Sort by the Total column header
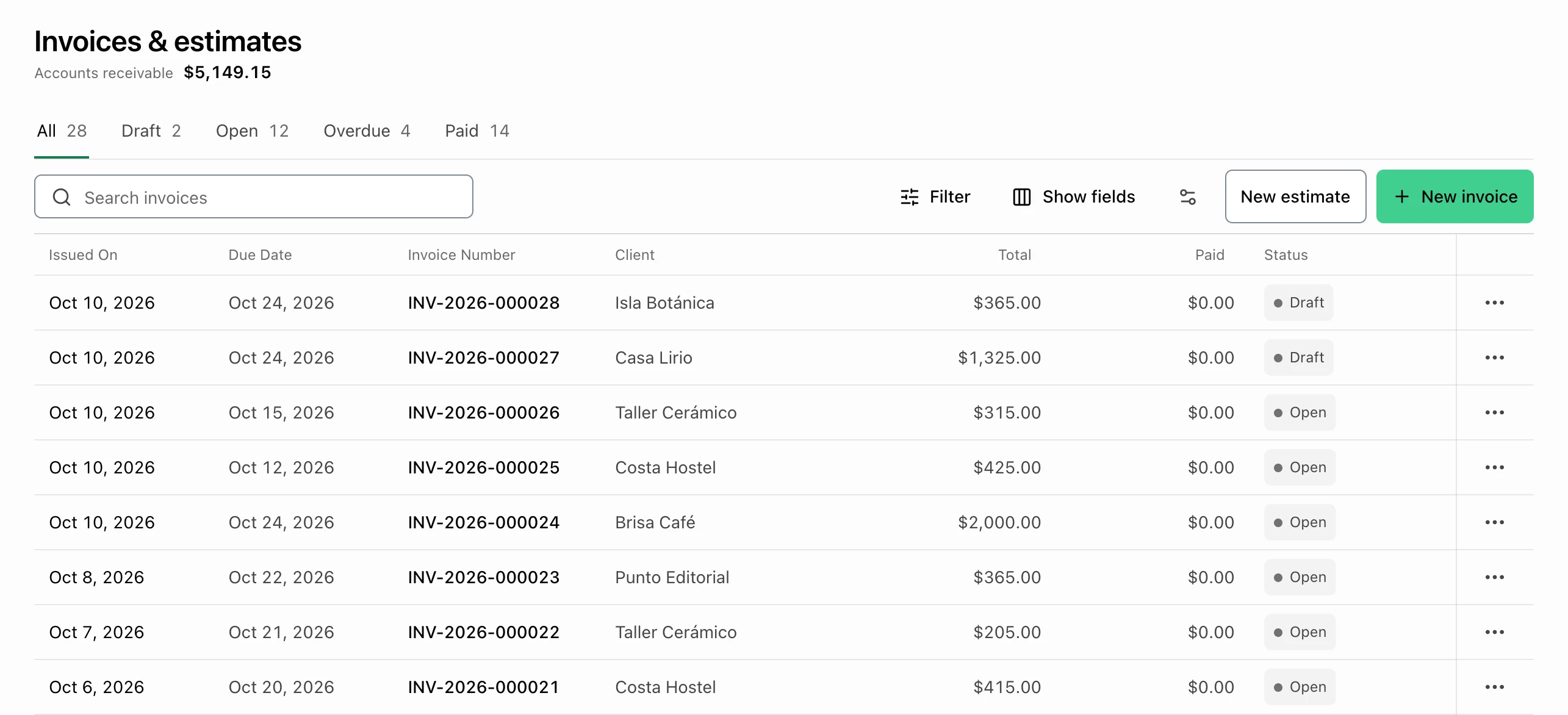The image size is (1568, 715). pyautogui.click(x=1015, y=255)
